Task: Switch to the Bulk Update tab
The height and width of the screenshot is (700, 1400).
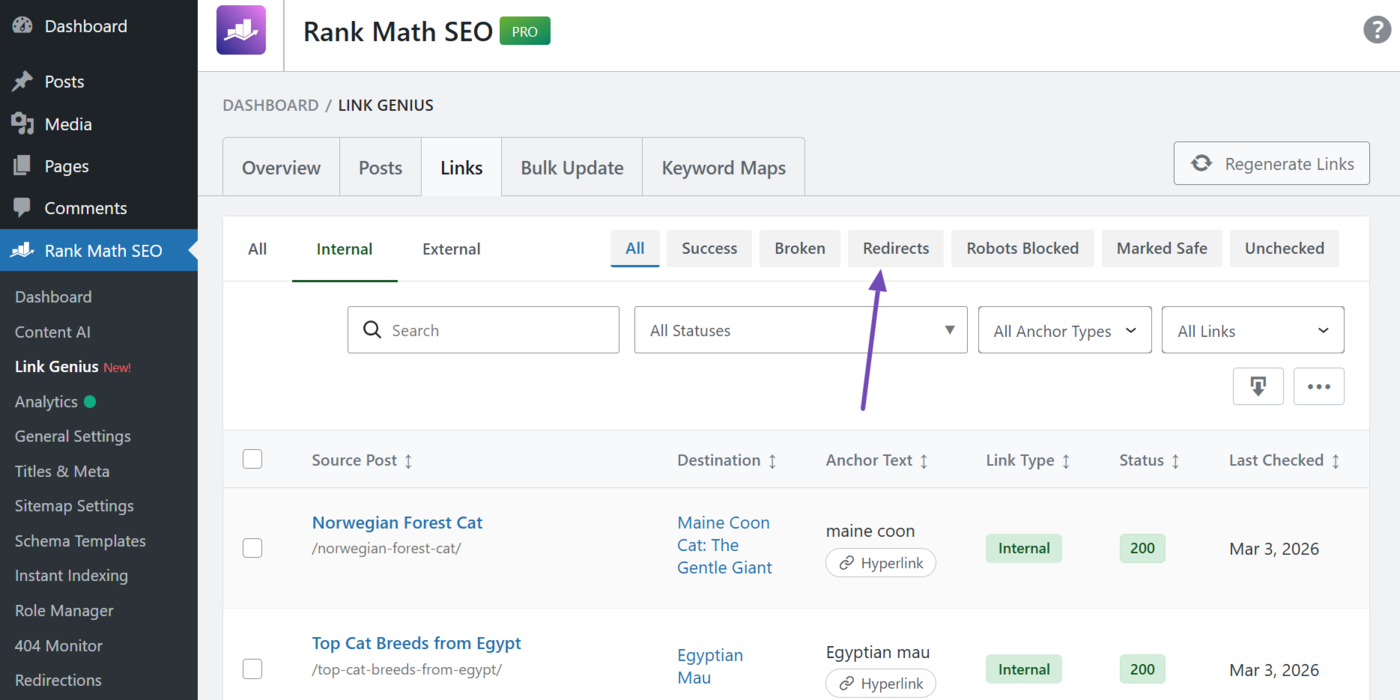Action: (x=571, y=167)
